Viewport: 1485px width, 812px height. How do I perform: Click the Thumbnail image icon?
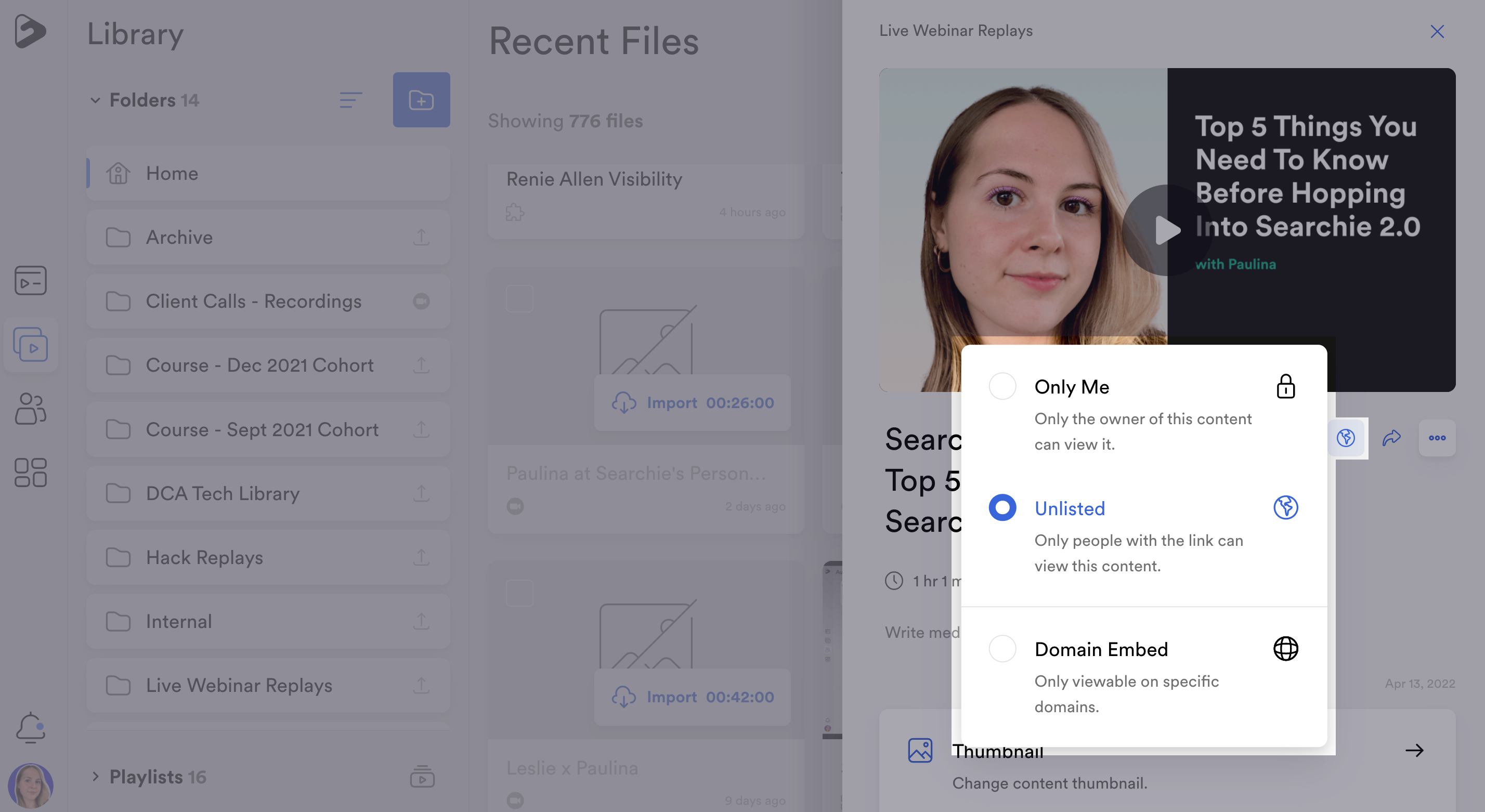920,750
